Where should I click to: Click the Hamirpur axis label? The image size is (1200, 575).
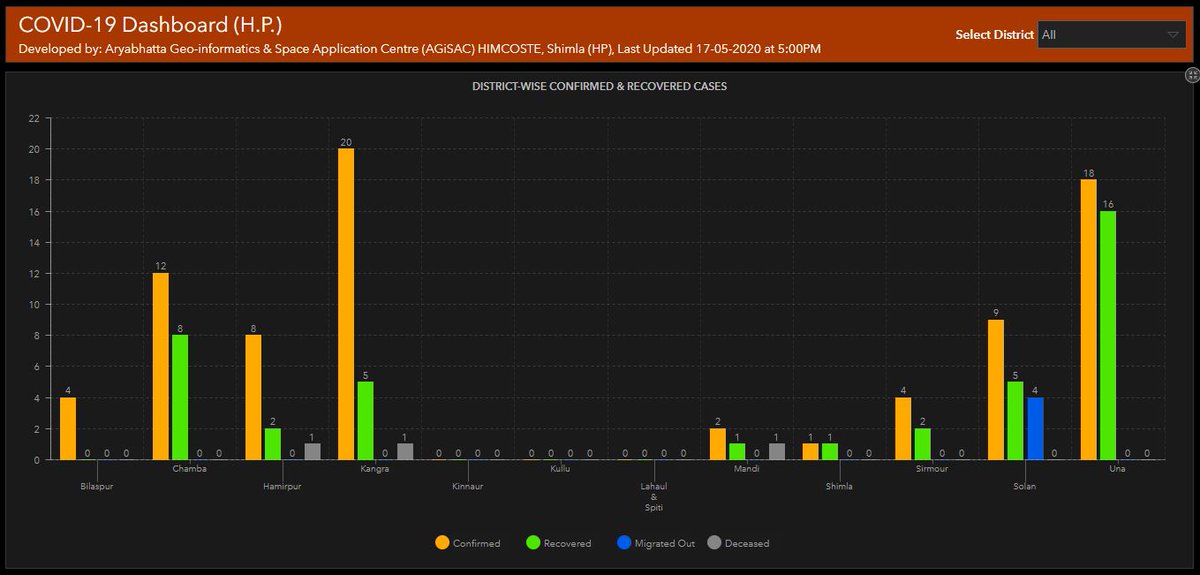click(x=283, y=485)
